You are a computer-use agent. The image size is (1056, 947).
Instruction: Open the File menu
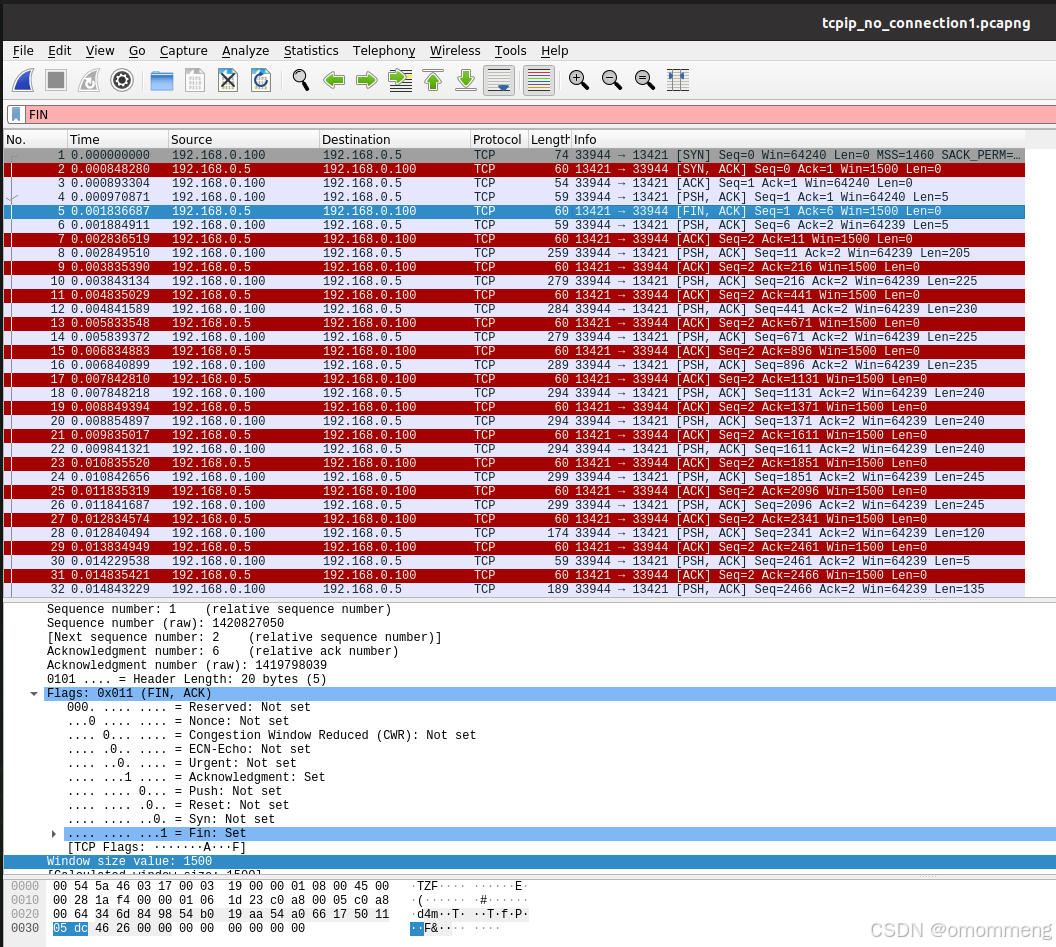click(x=23, y=51)
